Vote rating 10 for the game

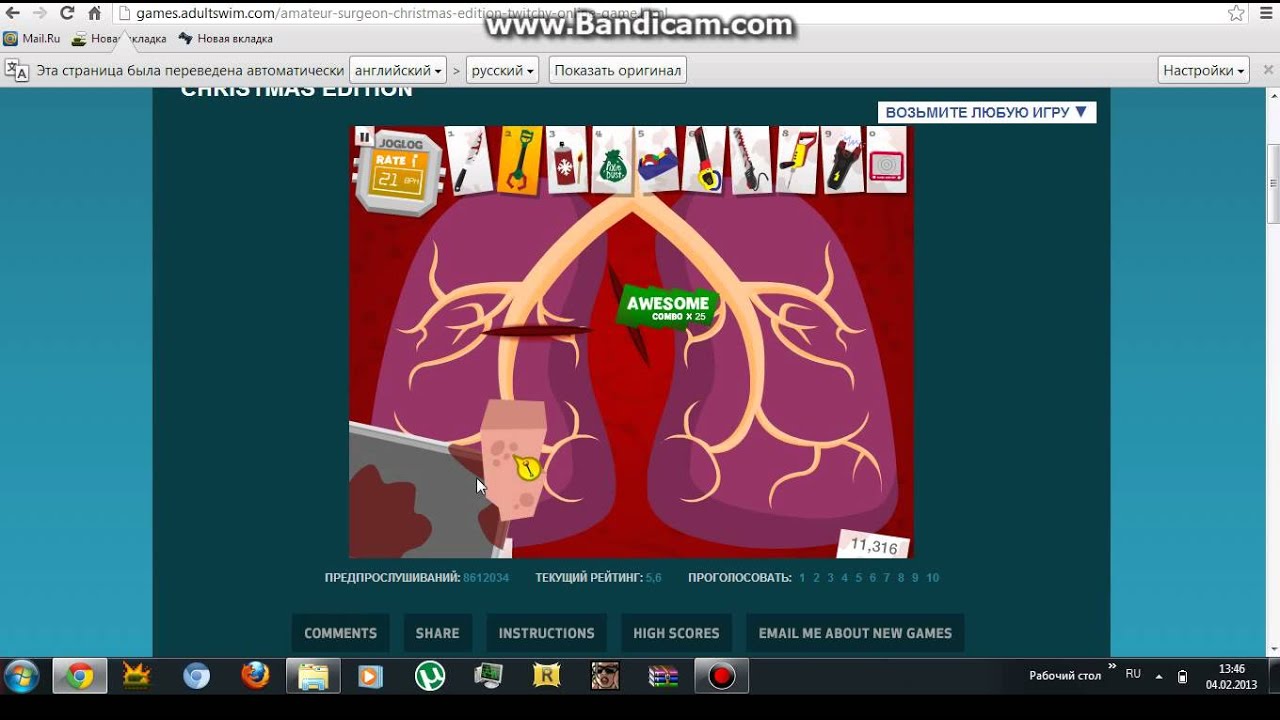(933, 578)
